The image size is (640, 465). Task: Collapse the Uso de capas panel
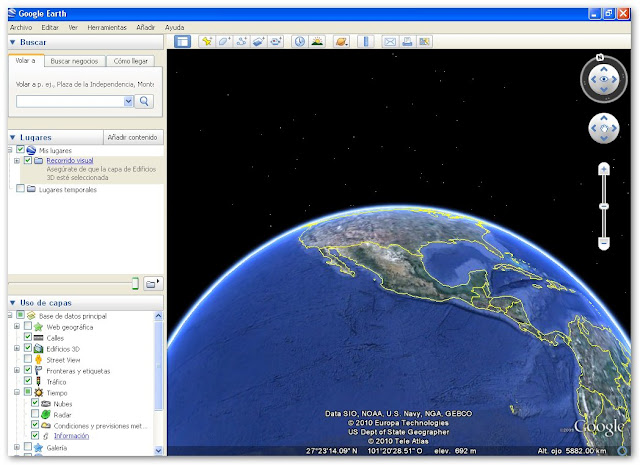tap(13, 303)
